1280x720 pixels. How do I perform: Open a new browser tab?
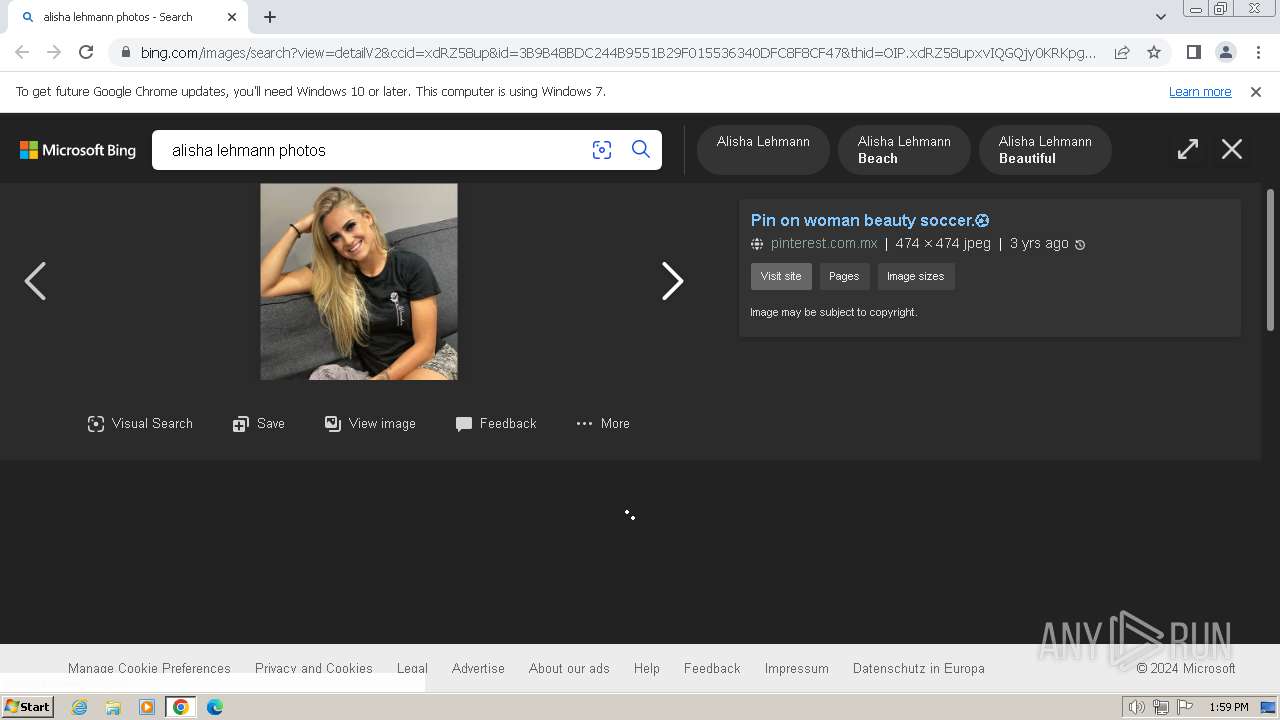click(x=270, y=17)
